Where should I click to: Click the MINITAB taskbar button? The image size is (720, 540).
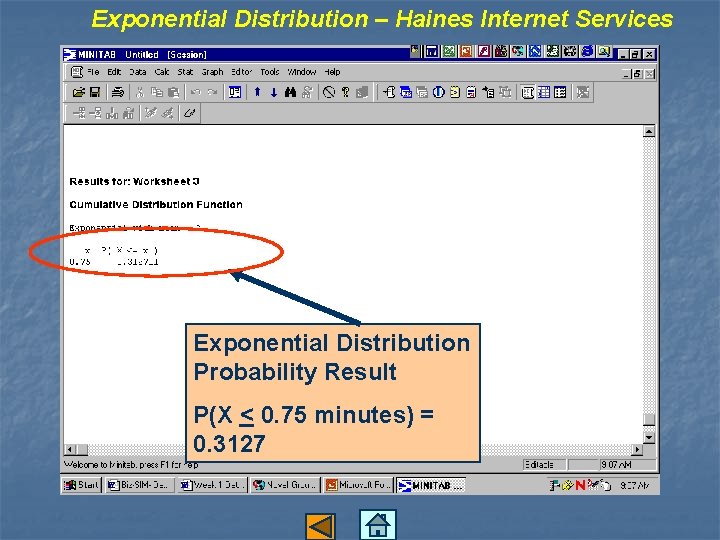click(431, 485)
